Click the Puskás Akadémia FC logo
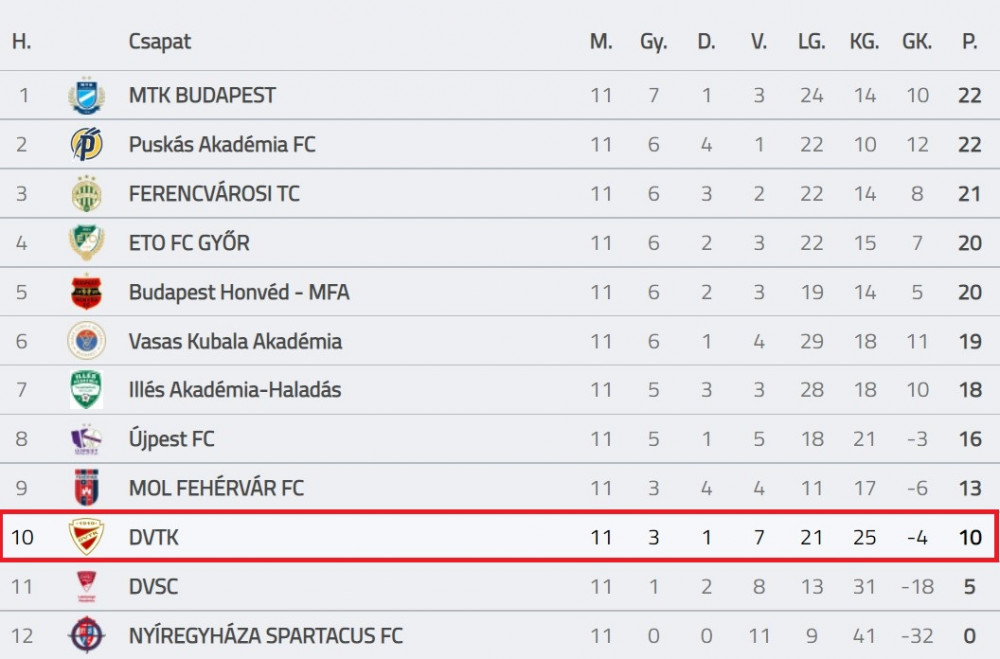 [x=86, y=145]
